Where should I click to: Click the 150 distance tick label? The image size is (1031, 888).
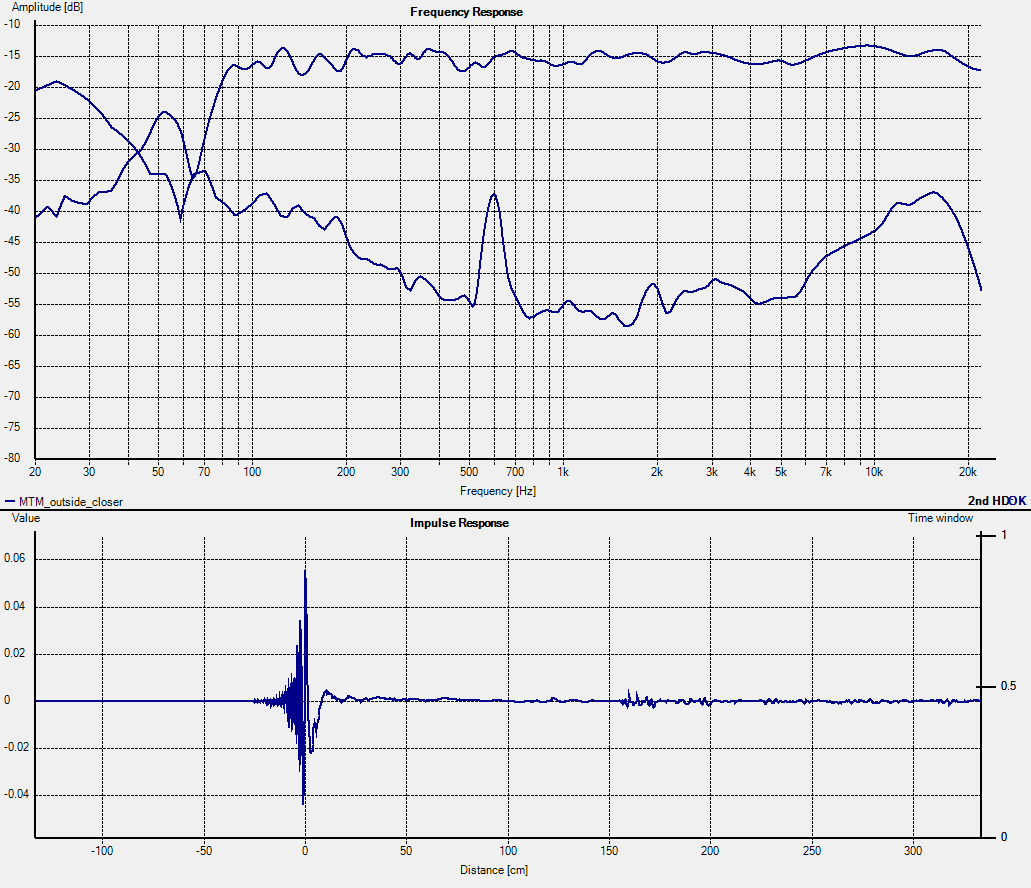[609, 851]
